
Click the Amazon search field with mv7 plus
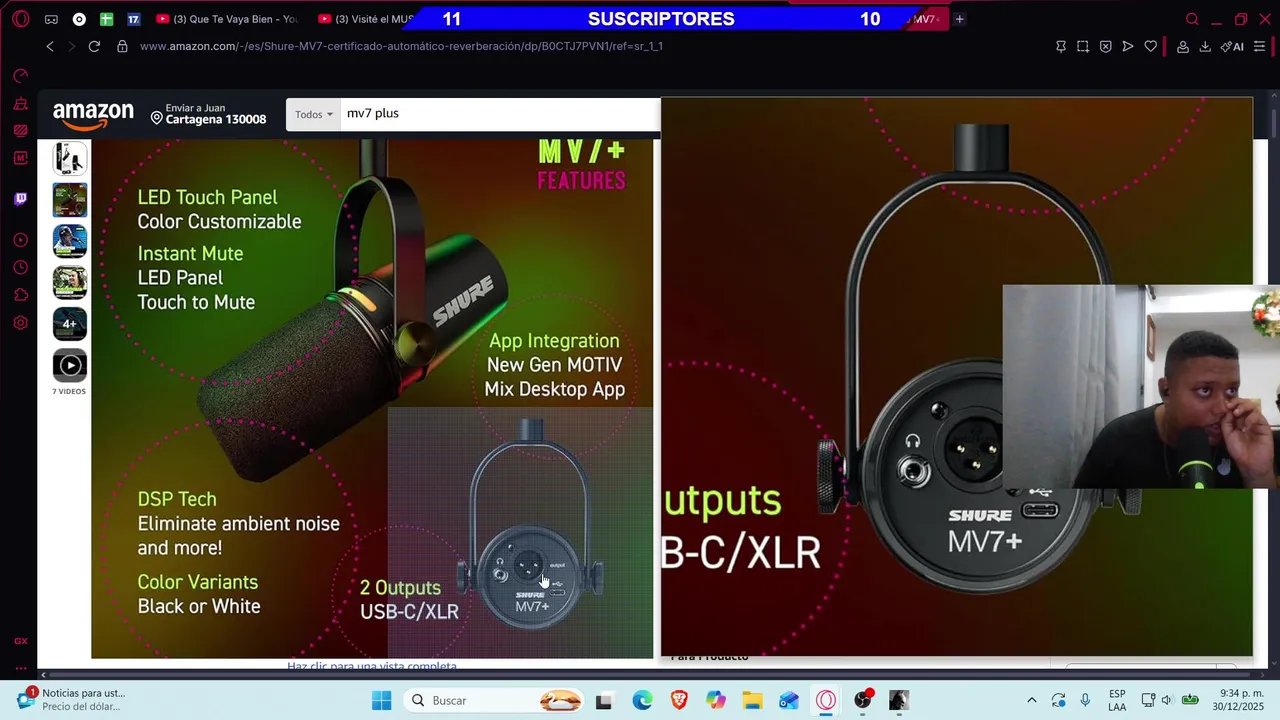click(500, 114)
